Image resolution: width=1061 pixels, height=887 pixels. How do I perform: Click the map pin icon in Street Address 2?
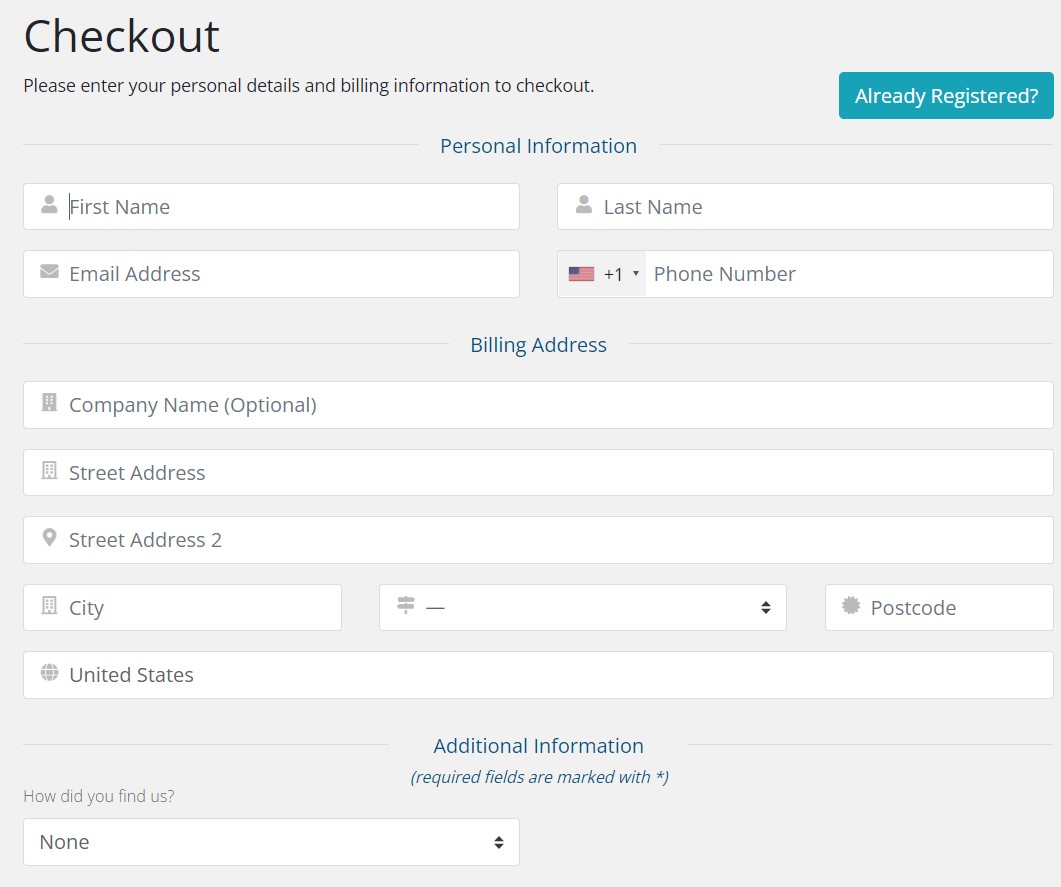pos(49,538)
